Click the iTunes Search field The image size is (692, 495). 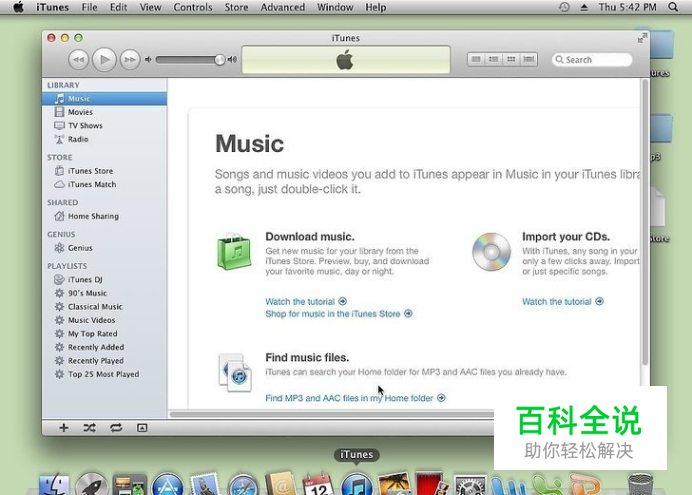tap(592, 60)
